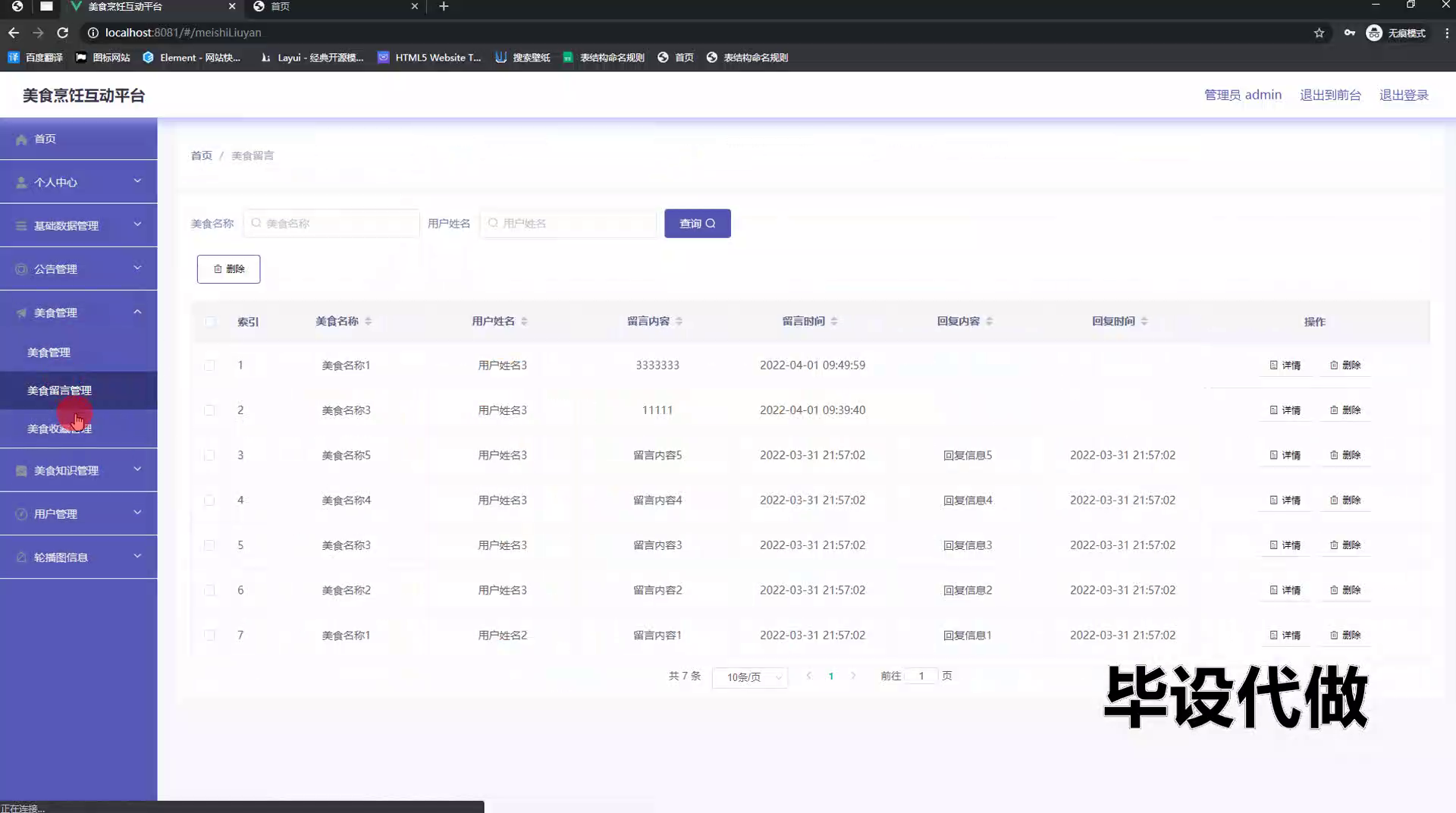
Task: Go to previous page with left arrow
Action: [x=809, y=675]
